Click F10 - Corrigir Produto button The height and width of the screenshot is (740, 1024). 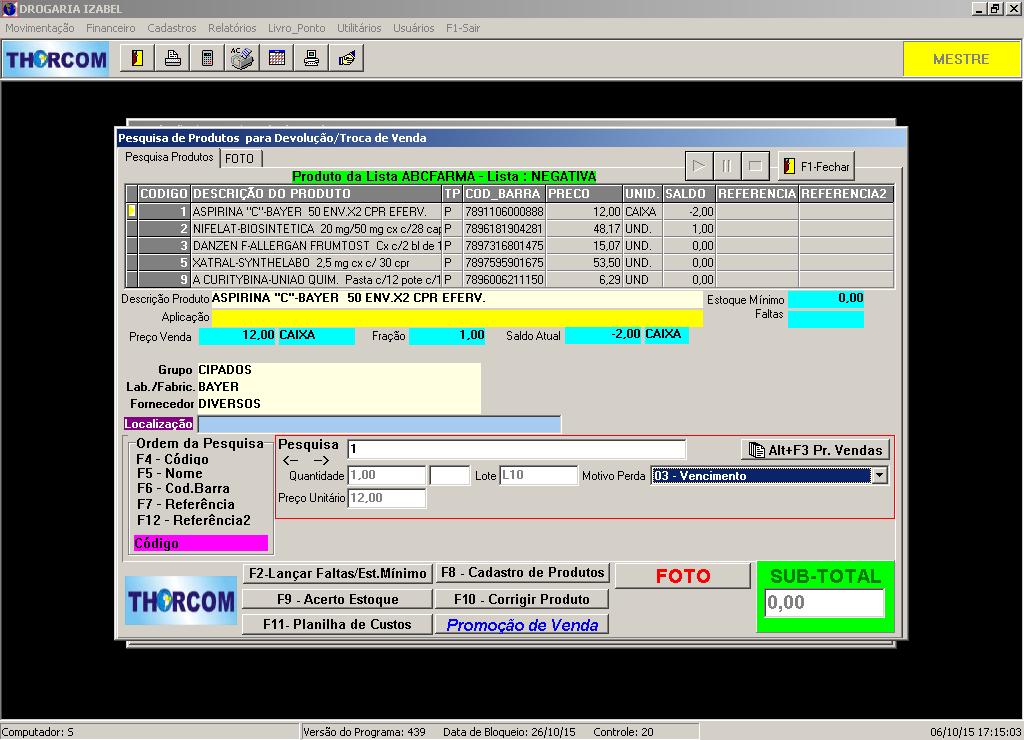click(522, 599)
